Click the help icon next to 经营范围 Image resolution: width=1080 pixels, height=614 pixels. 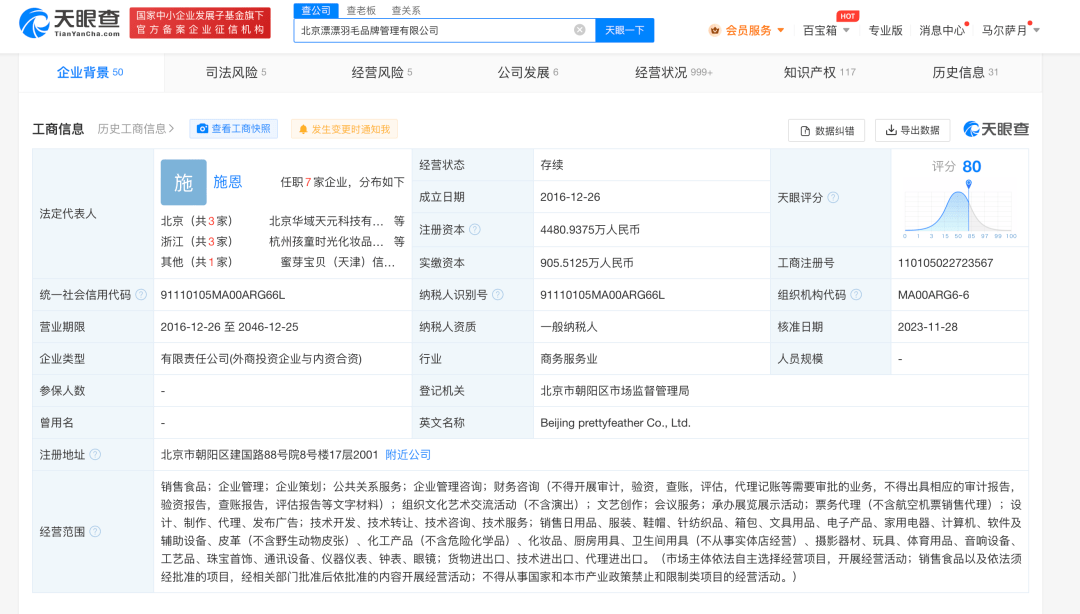click(x=95, y=531)
